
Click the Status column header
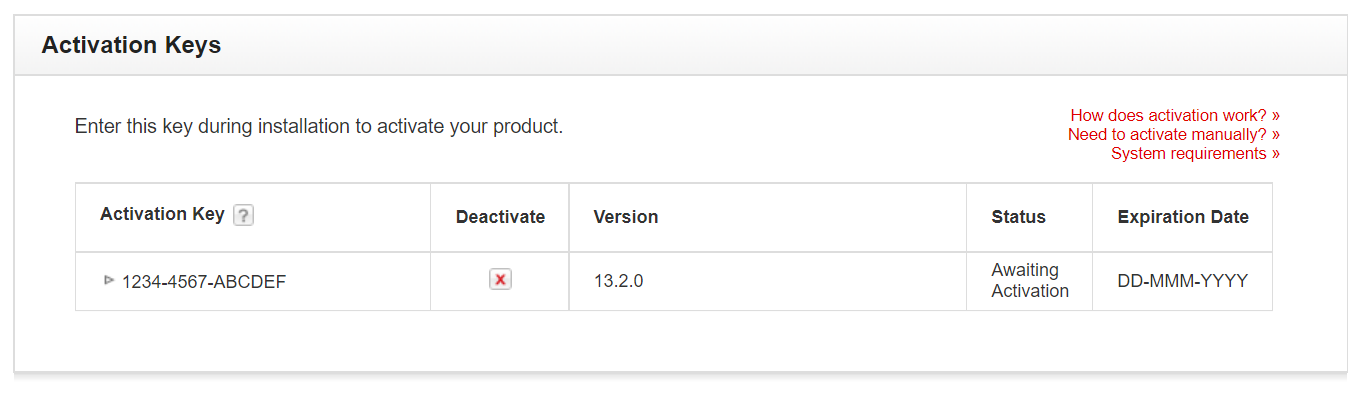1018,217
